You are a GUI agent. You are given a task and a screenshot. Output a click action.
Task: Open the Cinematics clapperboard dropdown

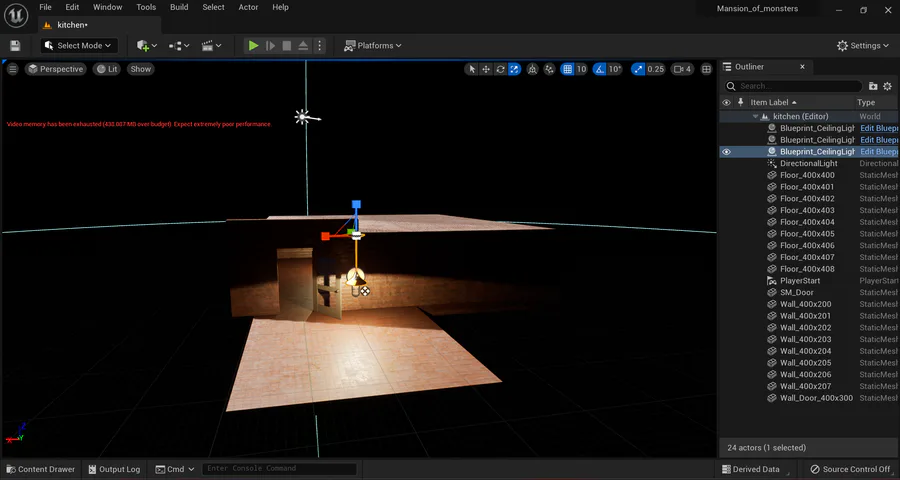(x=211, y=45)
